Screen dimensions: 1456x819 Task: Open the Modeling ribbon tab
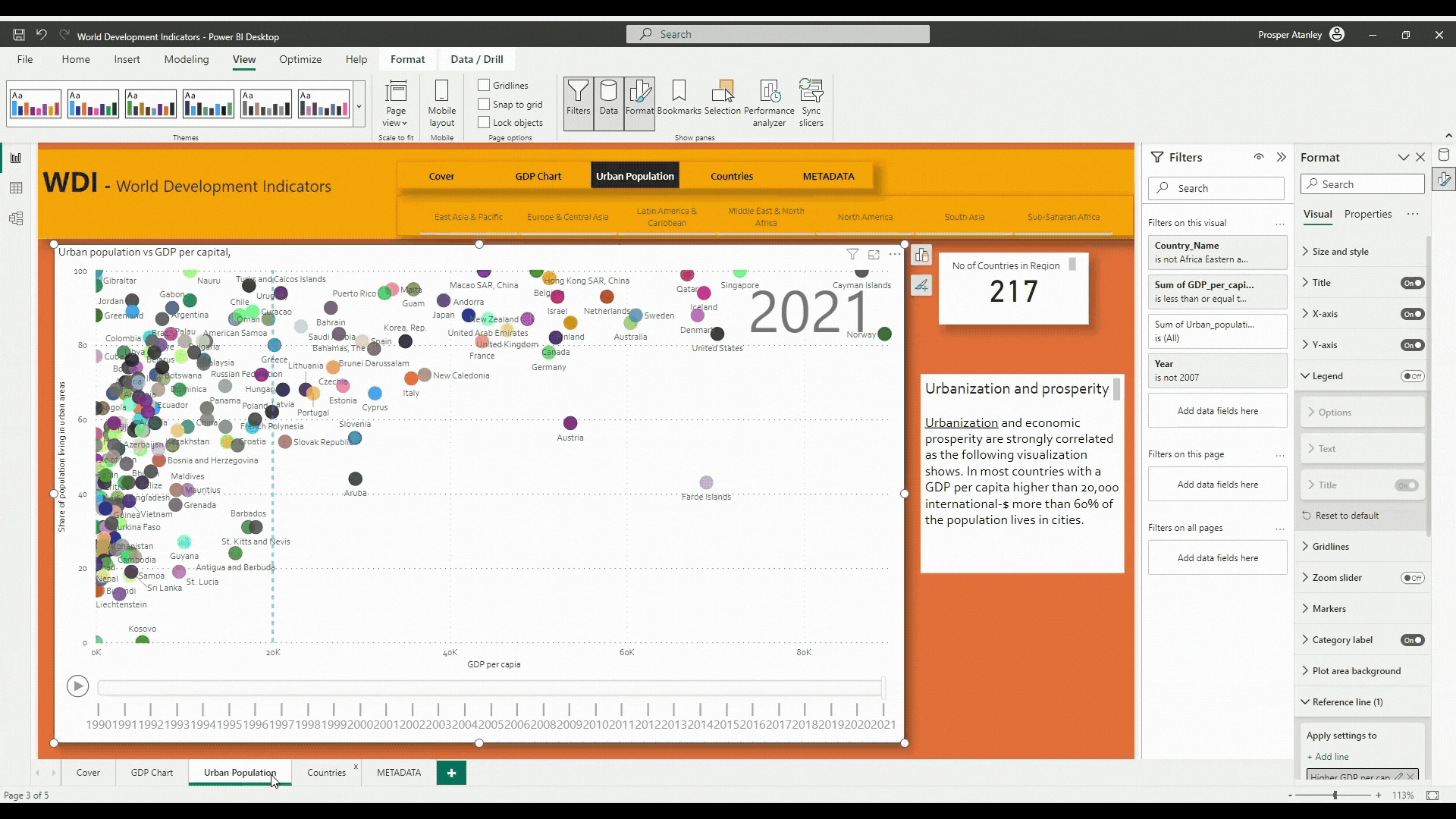186,59
